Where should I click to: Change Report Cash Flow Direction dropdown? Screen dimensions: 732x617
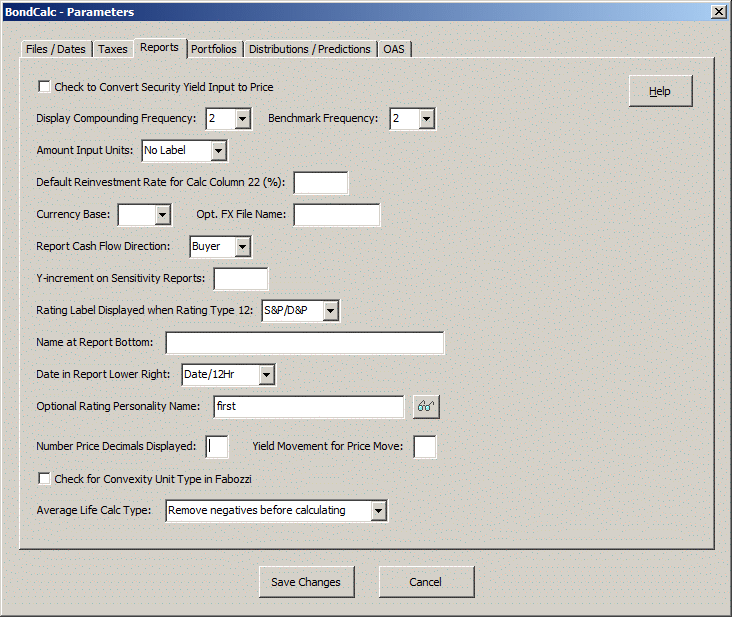[241, 246]
